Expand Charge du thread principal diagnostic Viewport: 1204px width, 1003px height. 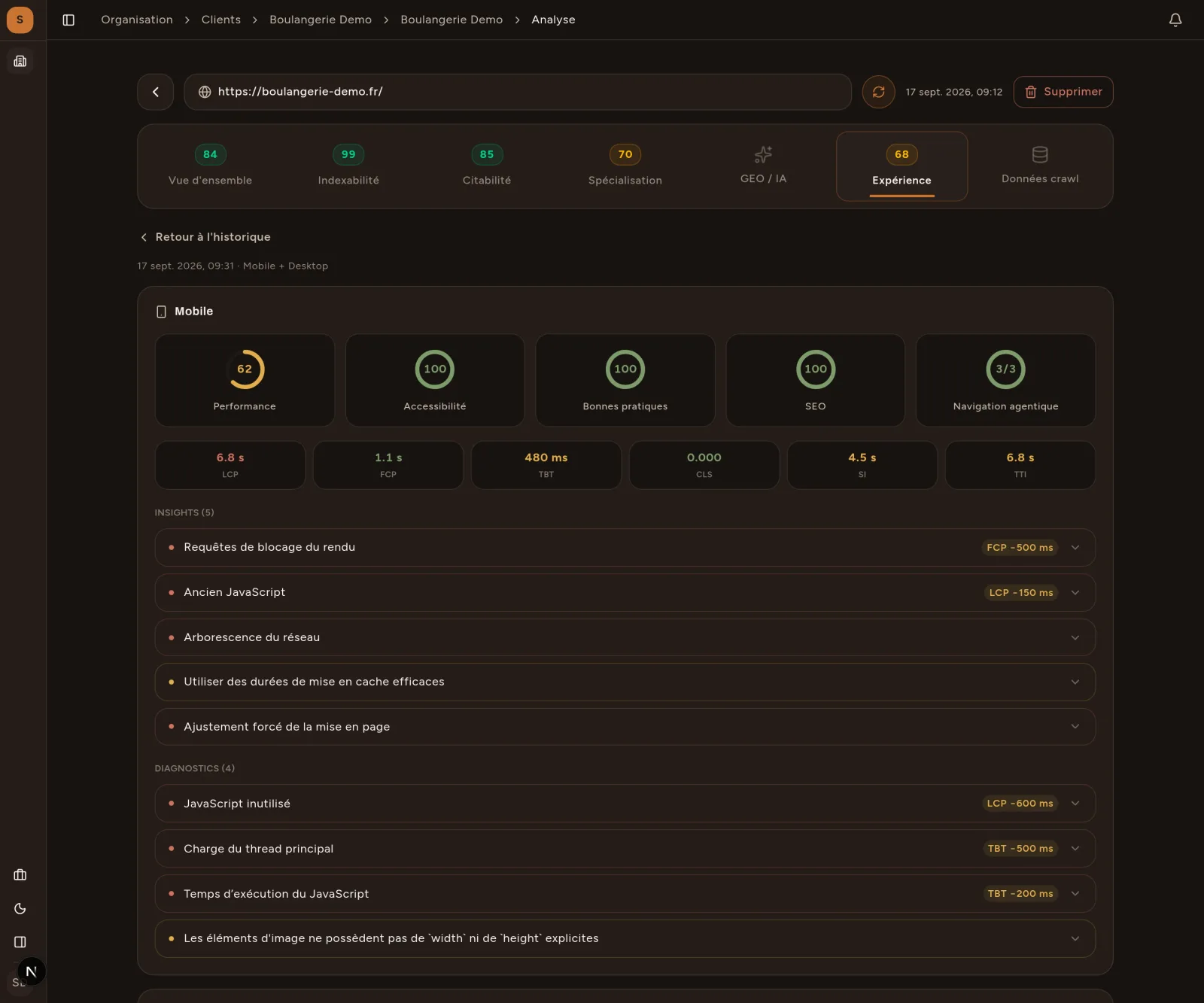pyautogui.click(x=625, y=849)
